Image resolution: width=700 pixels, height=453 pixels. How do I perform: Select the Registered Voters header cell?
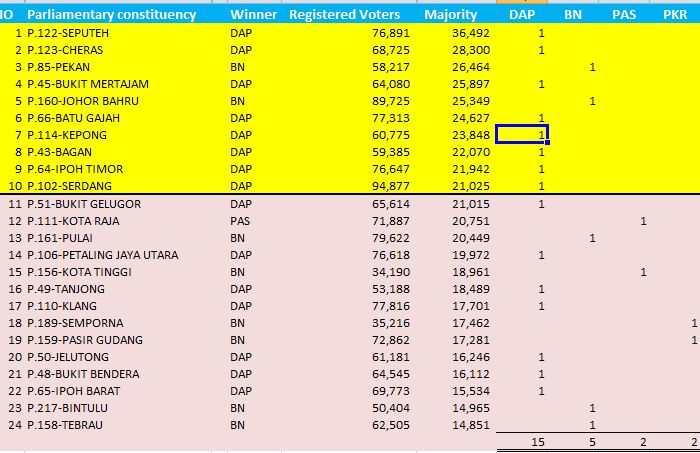(x=344, y=15)
